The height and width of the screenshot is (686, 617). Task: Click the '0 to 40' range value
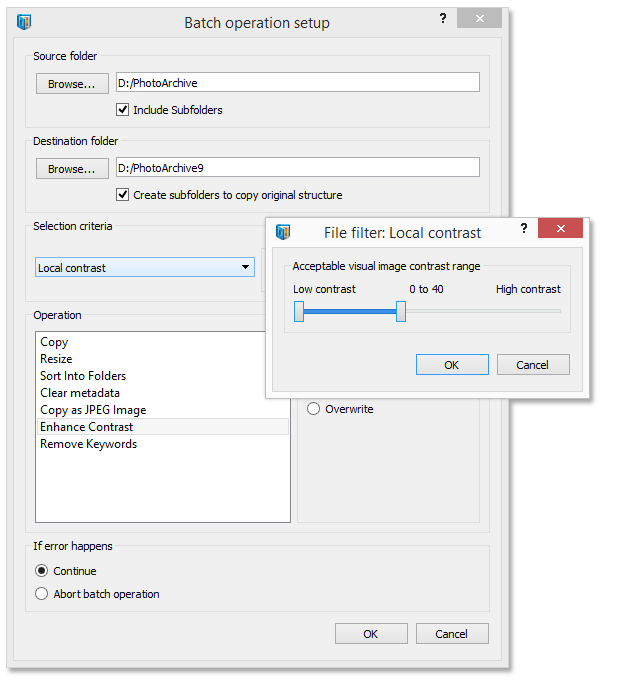tap(426, 289)
